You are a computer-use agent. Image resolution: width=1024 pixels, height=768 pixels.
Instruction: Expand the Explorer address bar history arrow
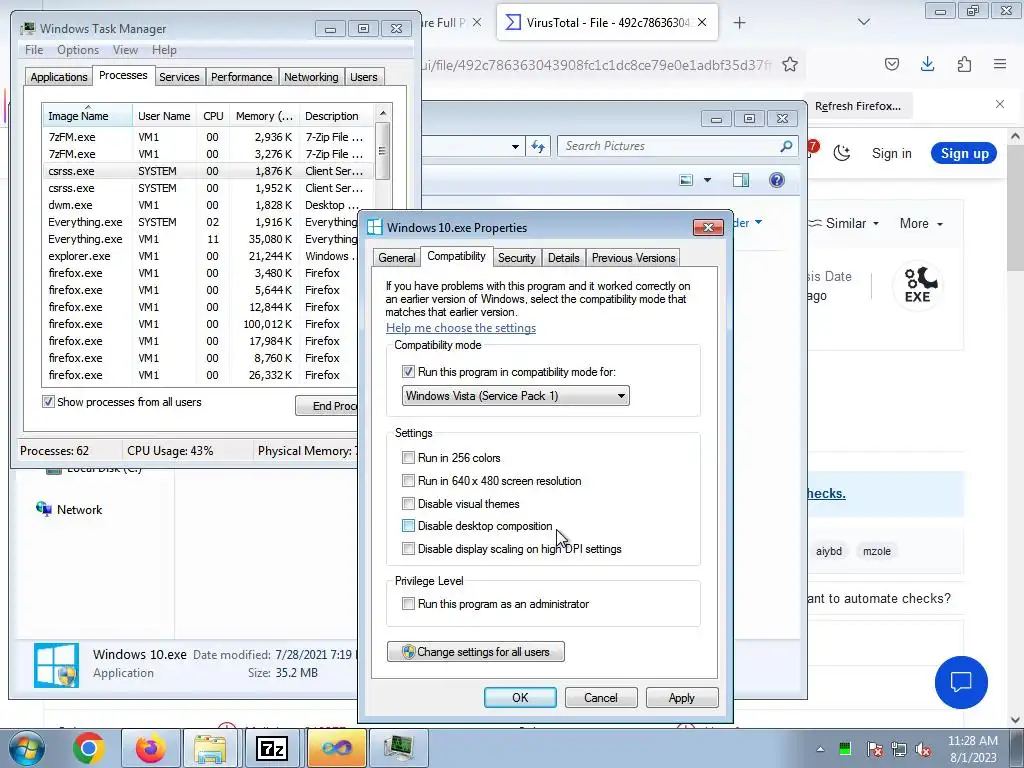click(x=515, y=146)
